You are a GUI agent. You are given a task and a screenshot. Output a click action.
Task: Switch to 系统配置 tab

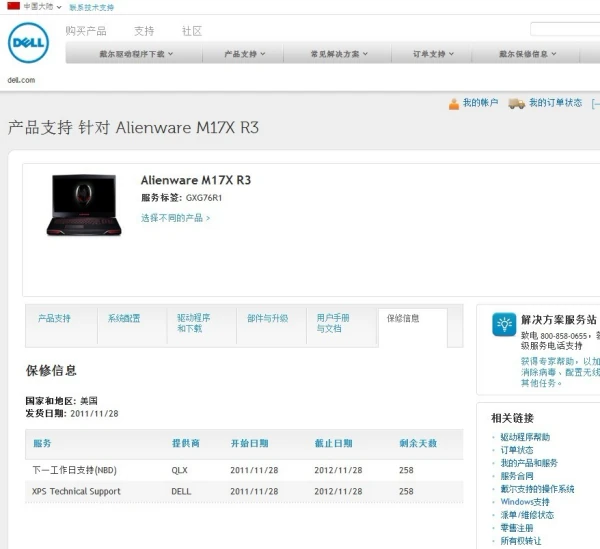[124, 318]
